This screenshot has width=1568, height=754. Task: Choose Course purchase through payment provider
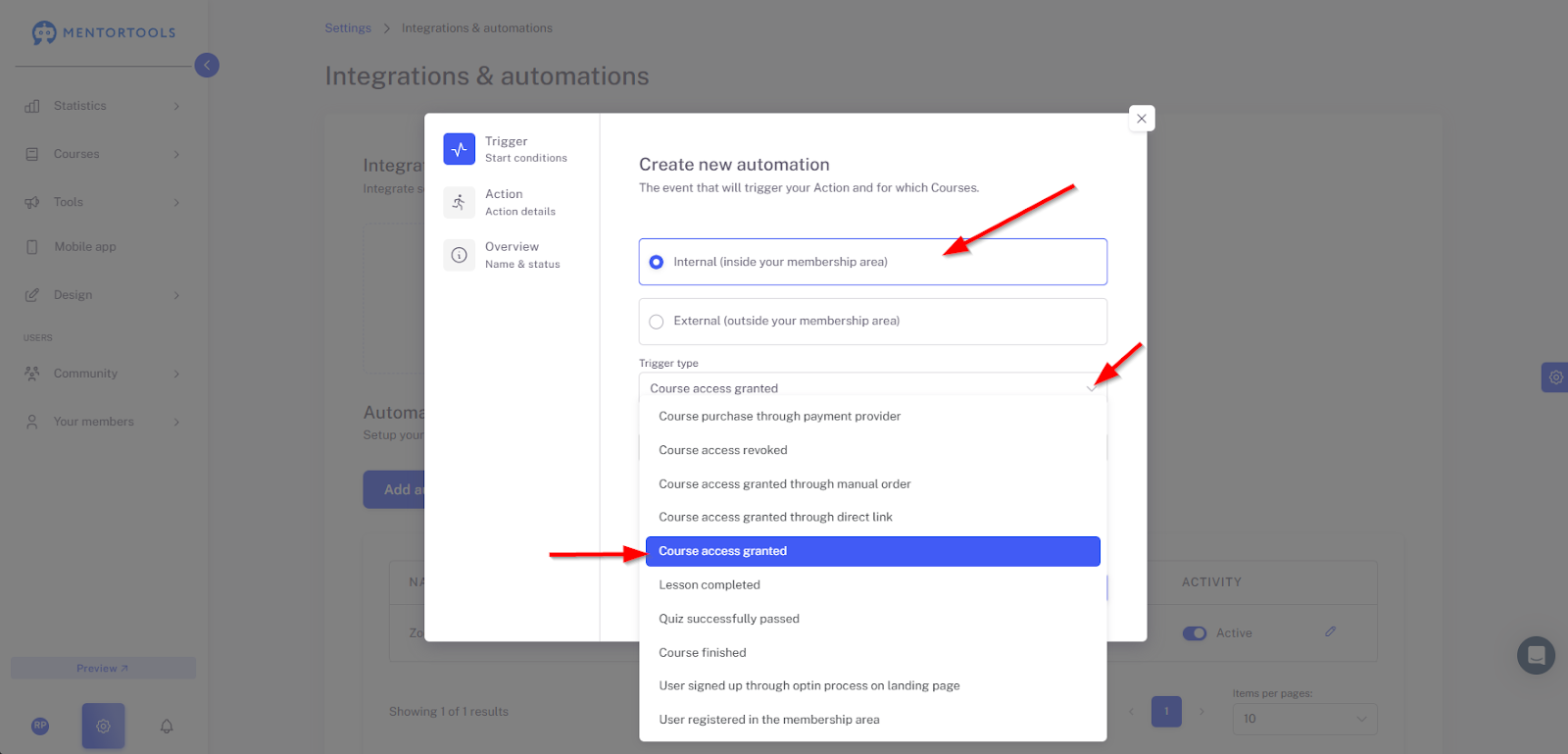[872, 417]
